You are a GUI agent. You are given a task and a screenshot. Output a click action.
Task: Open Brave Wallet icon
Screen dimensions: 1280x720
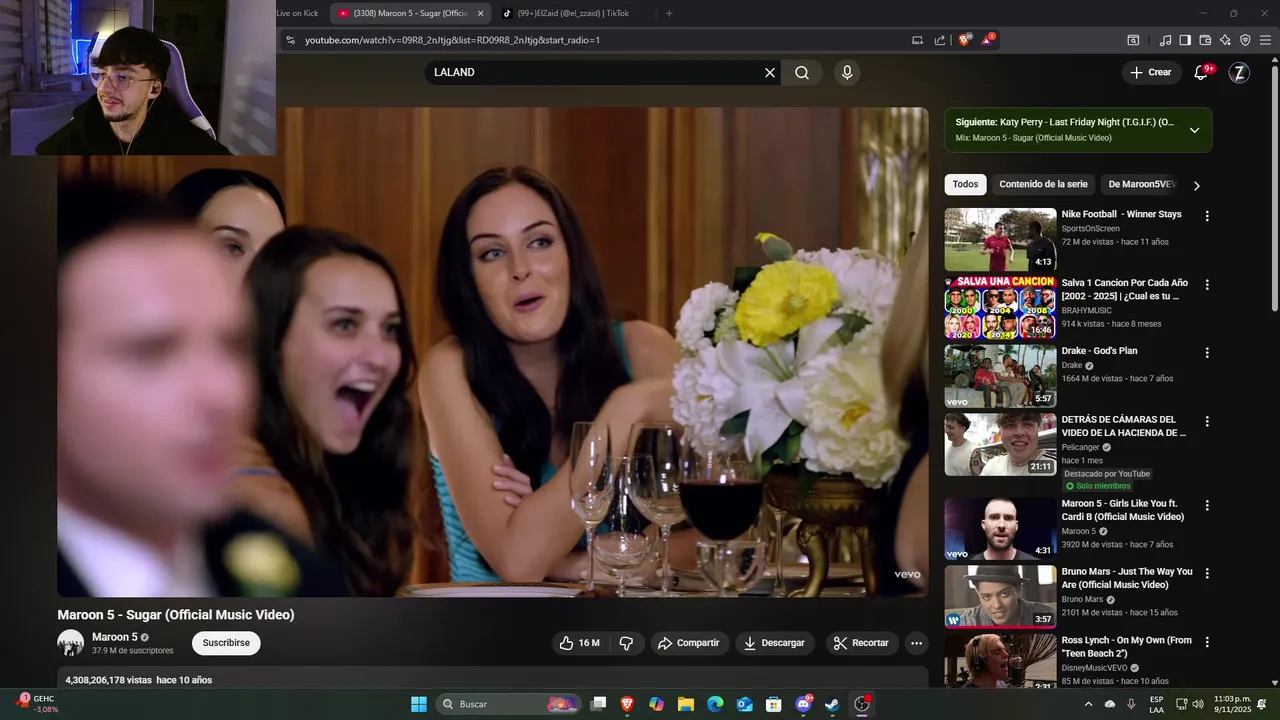1205,40
